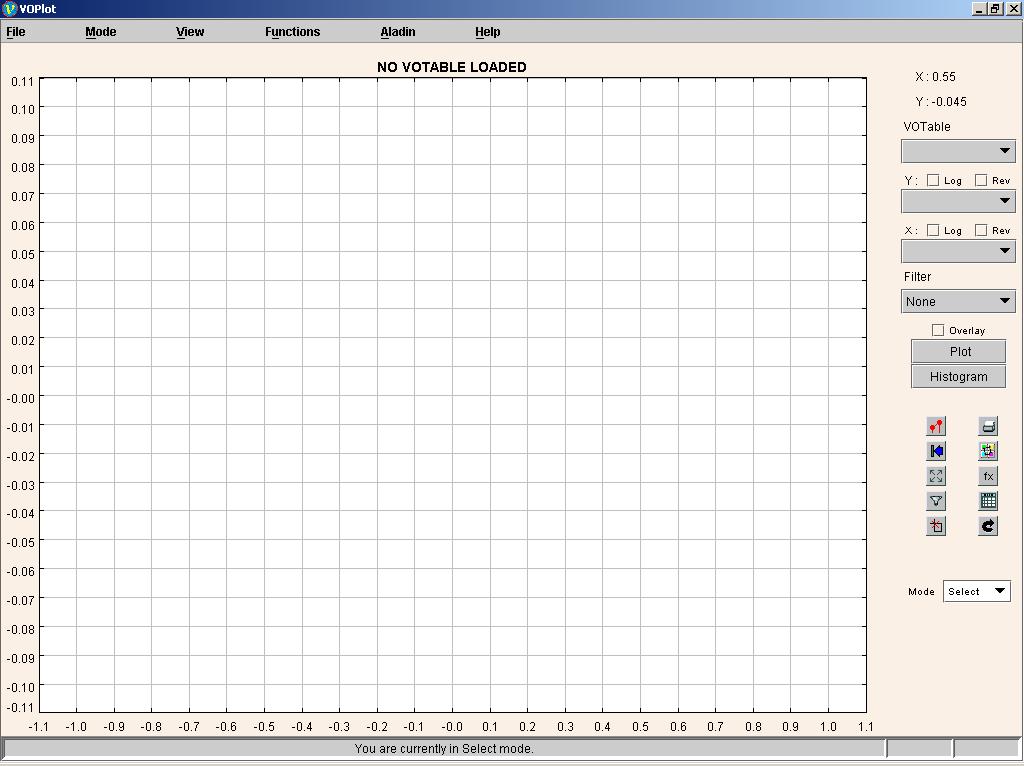
Task: Open the Functions menu
Action: (292, 32)
